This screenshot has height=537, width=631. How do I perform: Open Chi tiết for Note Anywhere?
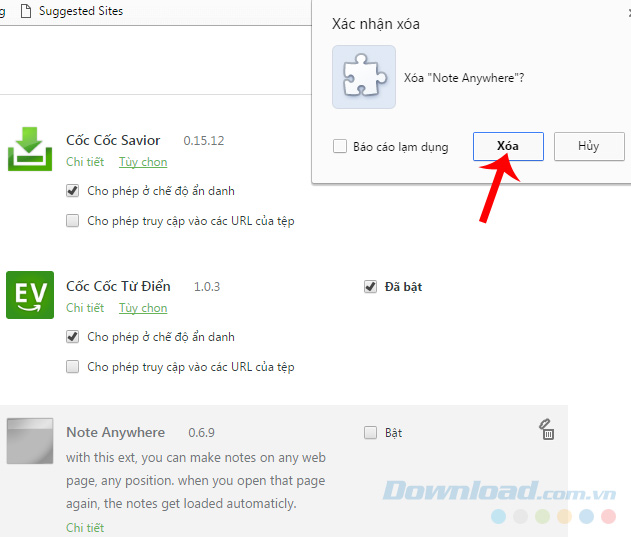tap(85, 528)
